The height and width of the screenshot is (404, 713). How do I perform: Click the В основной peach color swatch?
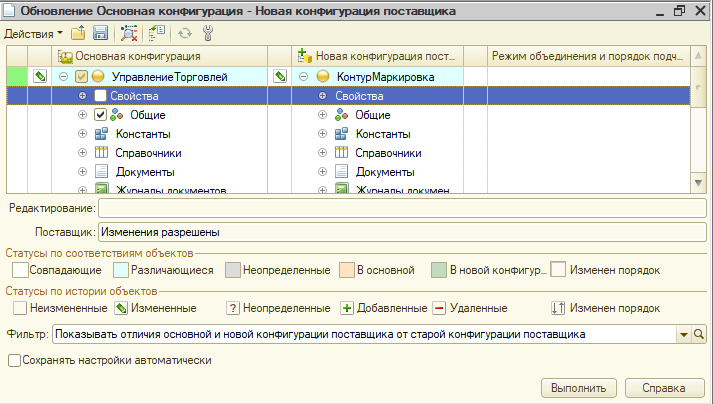pos(347,270)
